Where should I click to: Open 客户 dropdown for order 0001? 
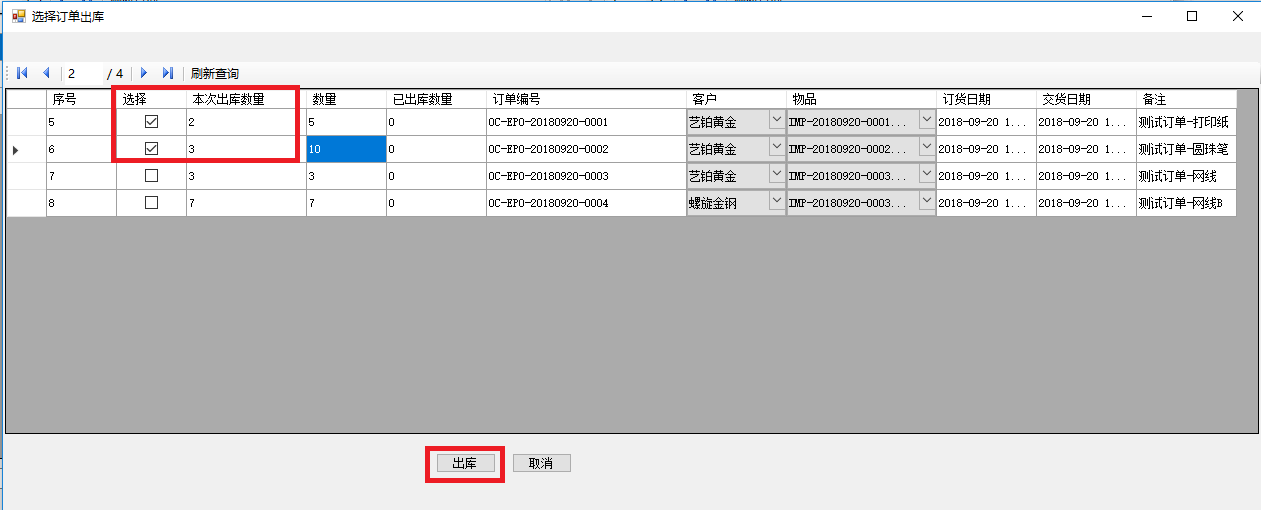click(x=776, y=120)
